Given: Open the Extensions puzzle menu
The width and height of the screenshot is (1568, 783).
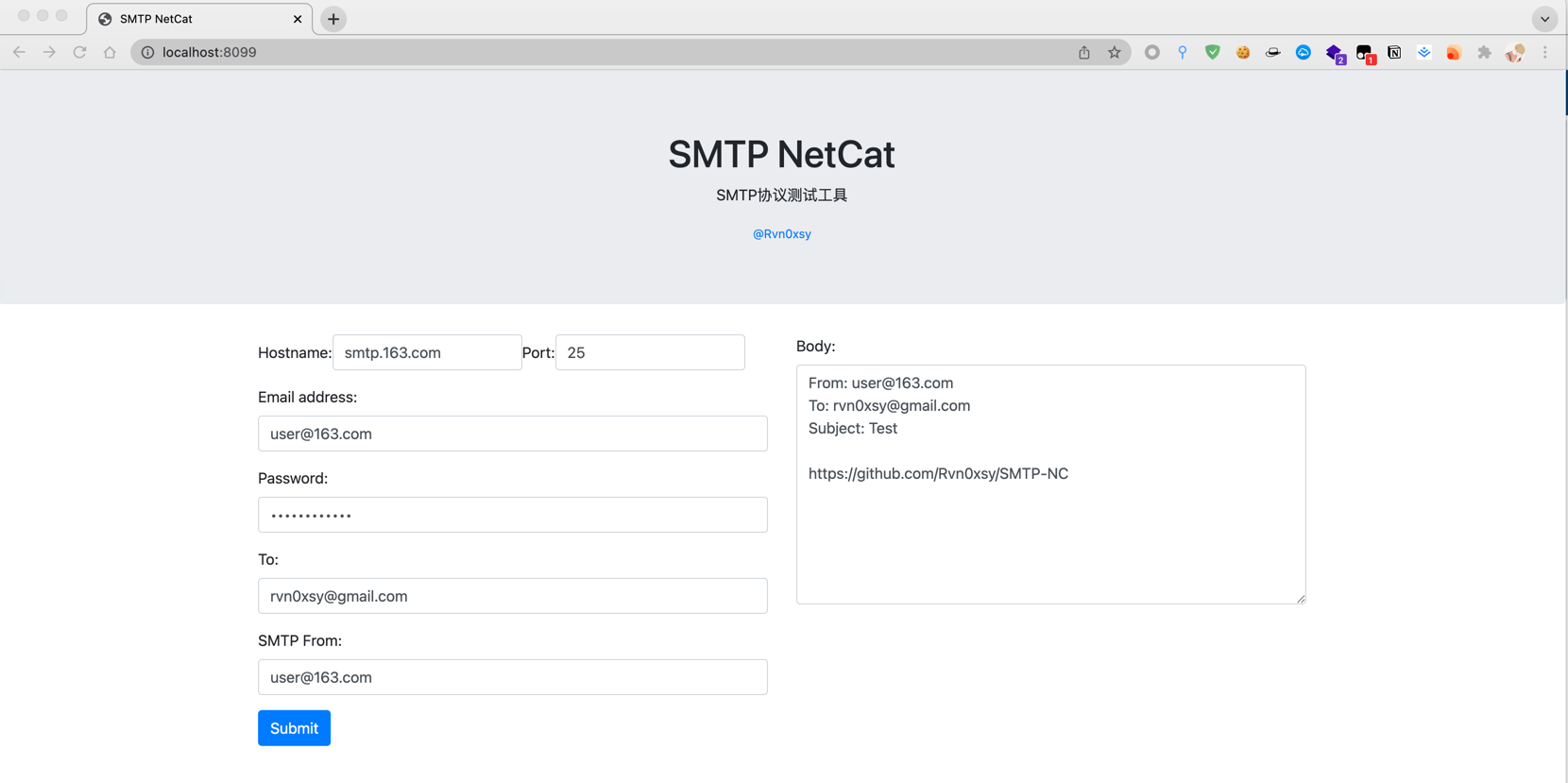Looking at the screenshot, I should (x=1484, y=52).
